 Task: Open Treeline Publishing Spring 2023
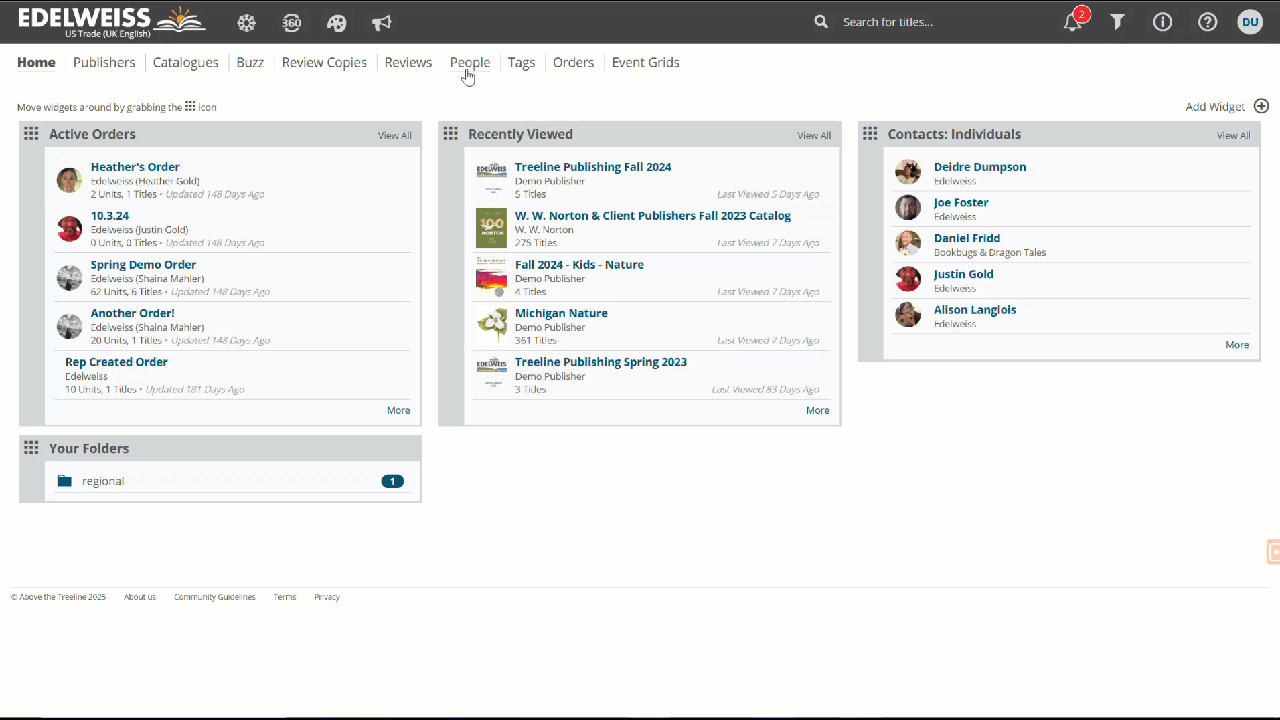click(x=601, y=362)
